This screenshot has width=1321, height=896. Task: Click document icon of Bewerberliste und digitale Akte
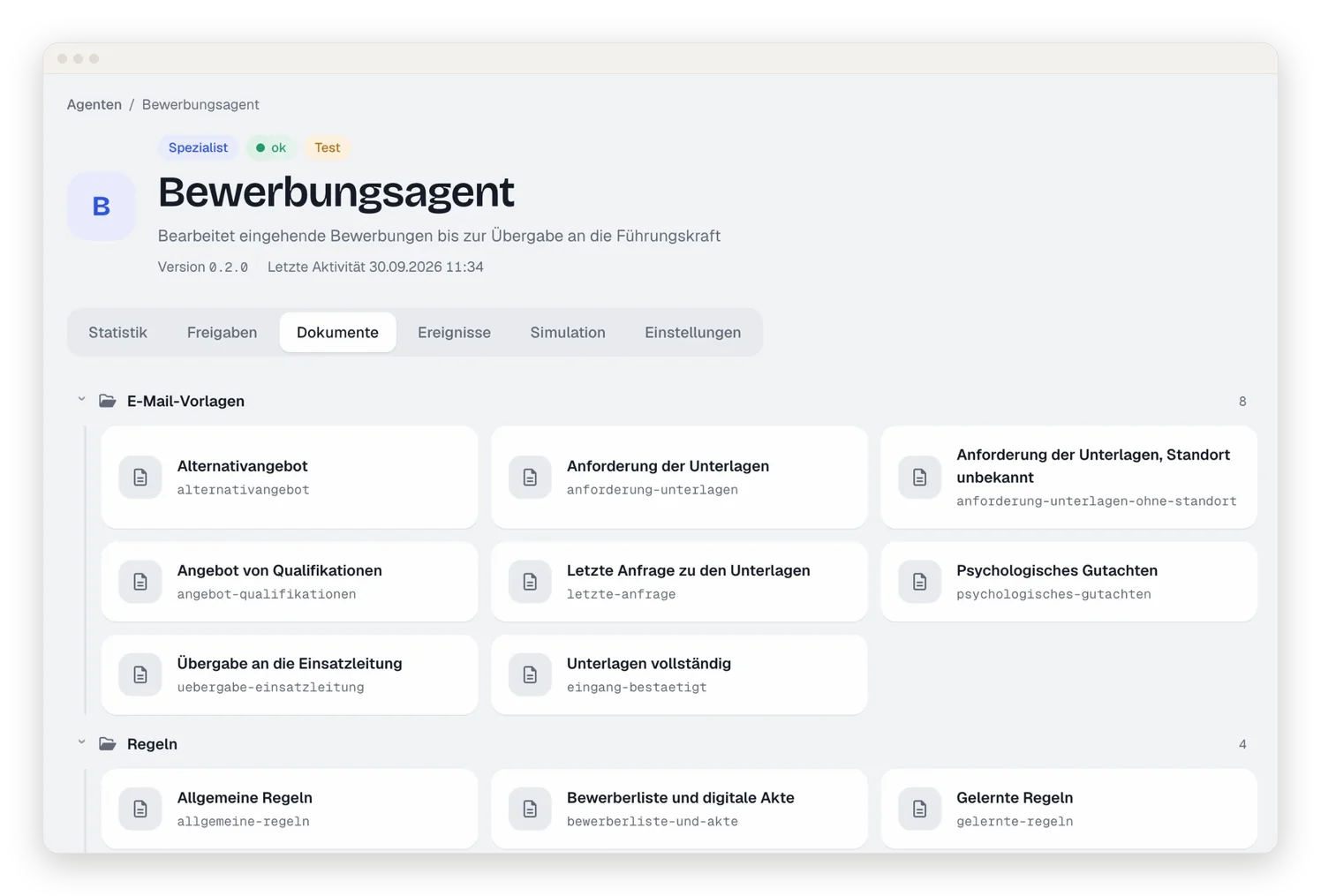pos(530,809)
